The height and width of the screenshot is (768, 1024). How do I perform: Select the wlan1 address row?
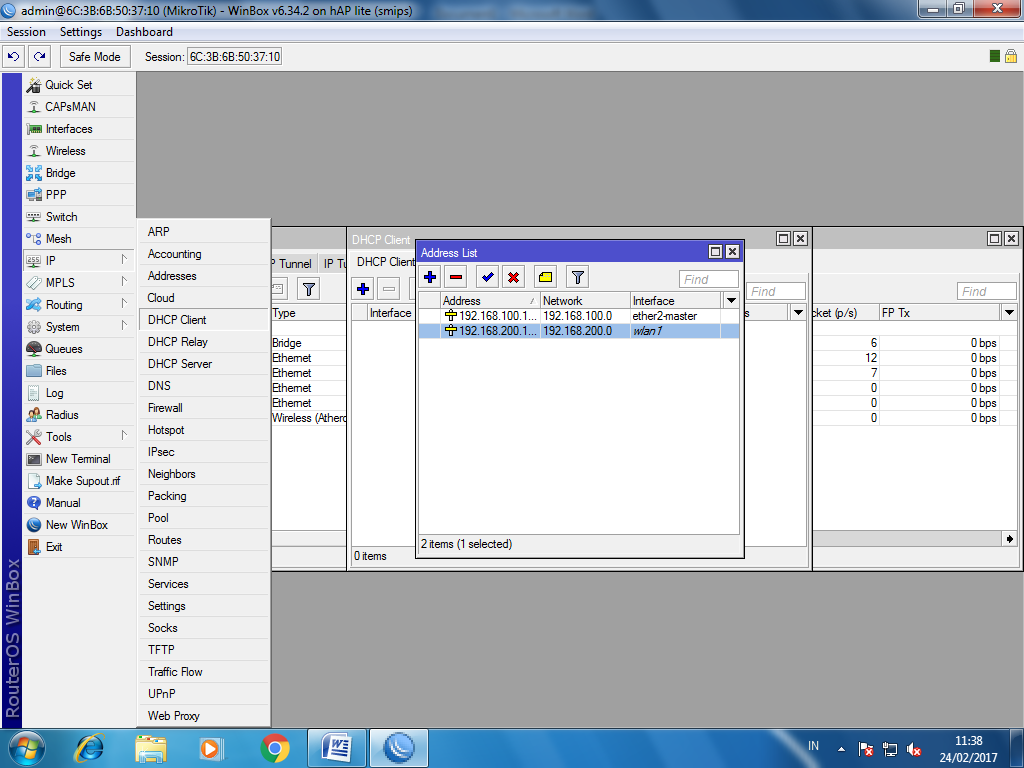(x=579, y=331)
